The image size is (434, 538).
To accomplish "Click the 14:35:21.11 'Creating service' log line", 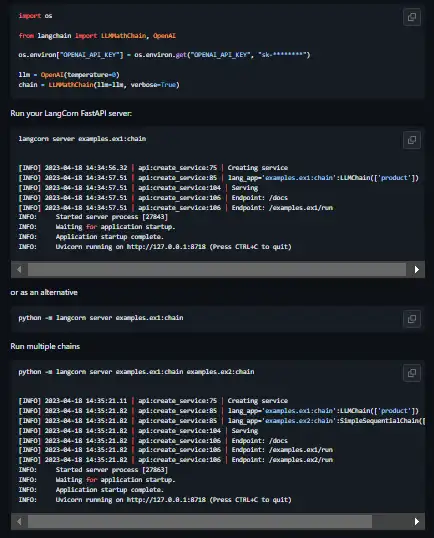I will (153, 401).
